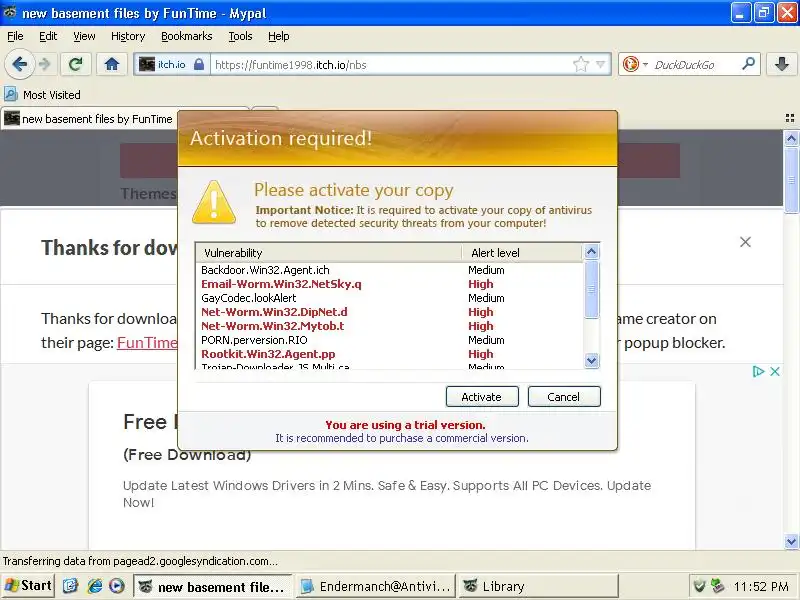Bookmark the page with the star icon
The width and height of the screenshot is (800, 600).
point(581,65)
